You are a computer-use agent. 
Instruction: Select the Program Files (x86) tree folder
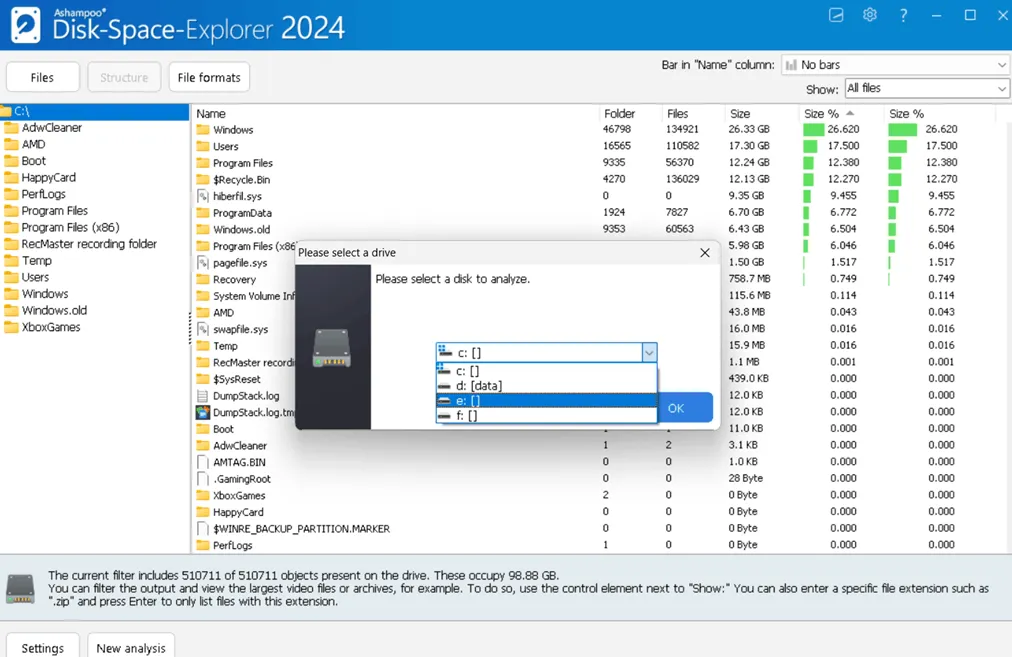point(70,227)
